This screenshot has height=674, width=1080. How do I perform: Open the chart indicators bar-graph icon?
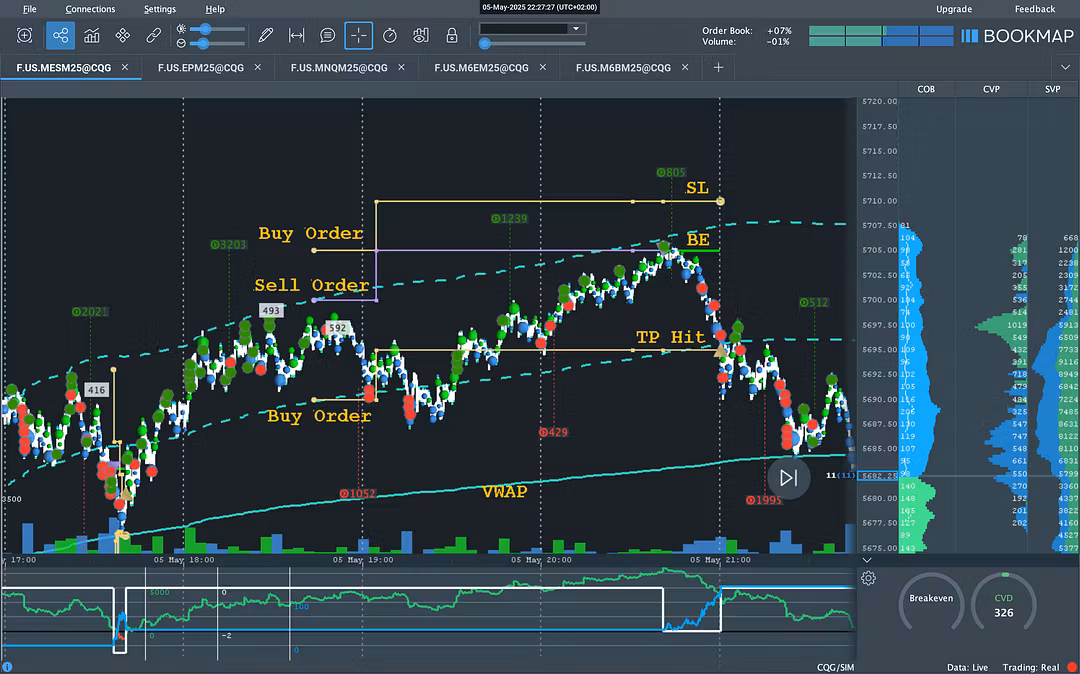(x=92, y=36)
